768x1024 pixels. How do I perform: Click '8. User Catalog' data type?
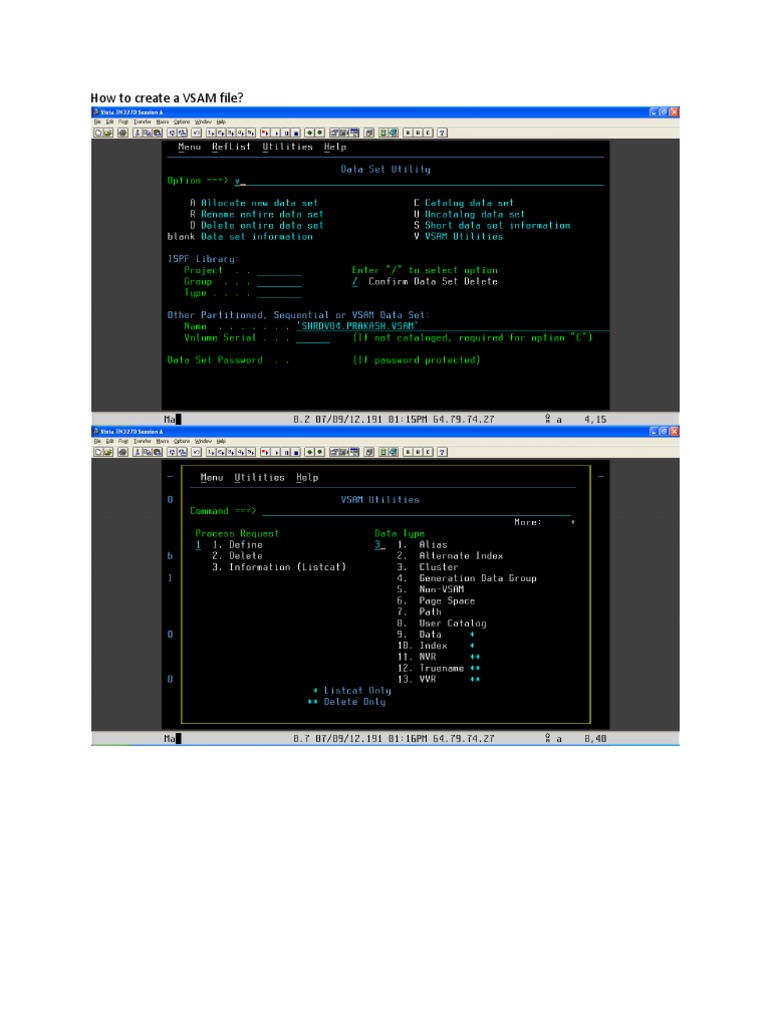click(x=441, y=623)
